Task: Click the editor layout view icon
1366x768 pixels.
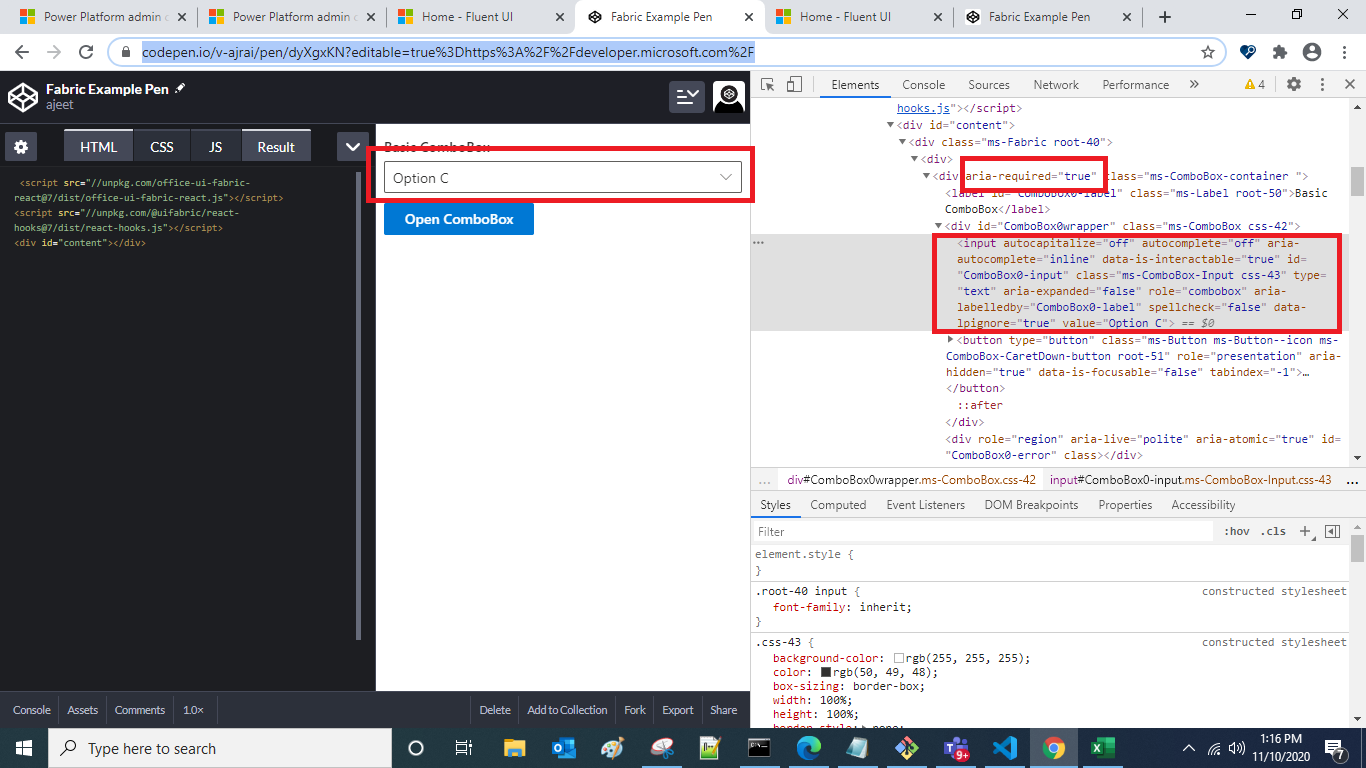Action: click(x=687, y=97)
